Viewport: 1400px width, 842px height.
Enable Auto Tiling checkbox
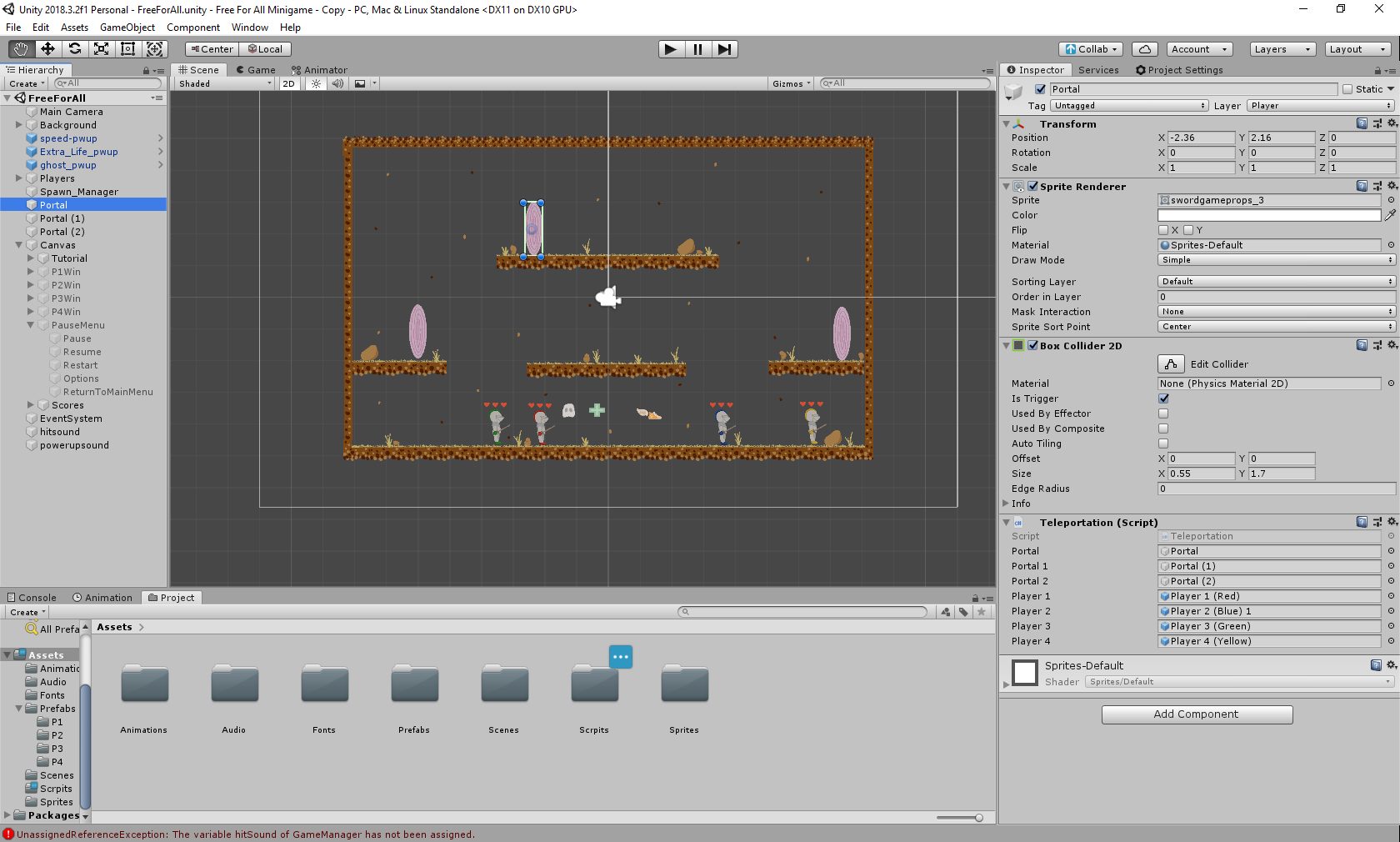[1163, 444]
